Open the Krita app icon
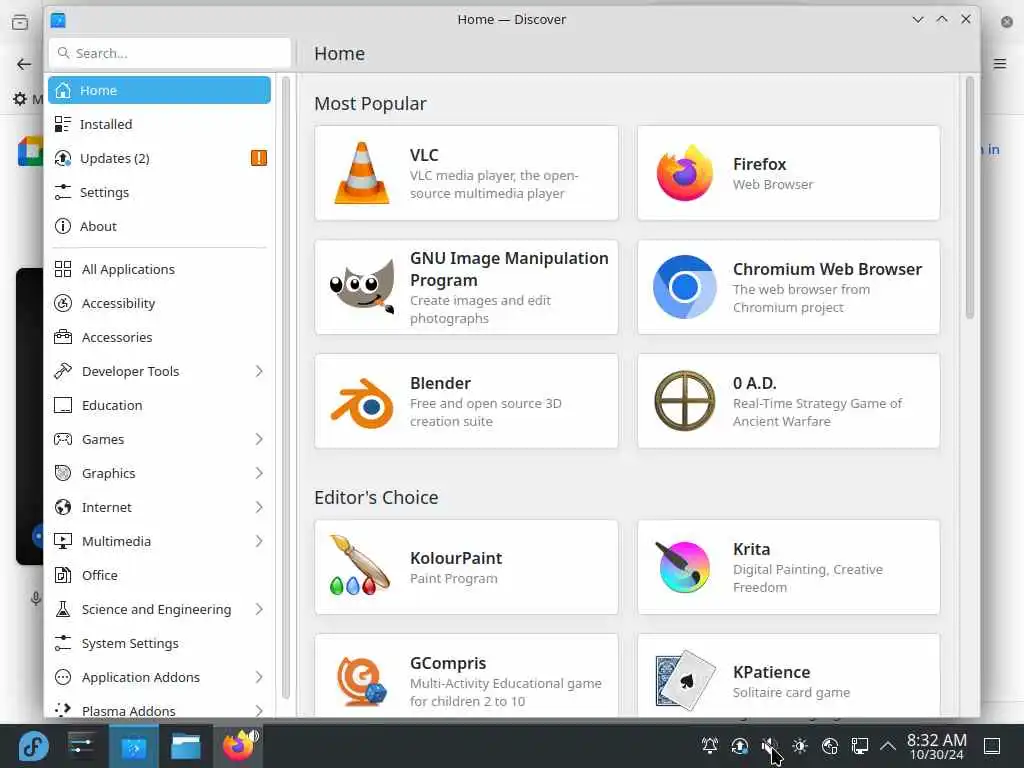 683,566
